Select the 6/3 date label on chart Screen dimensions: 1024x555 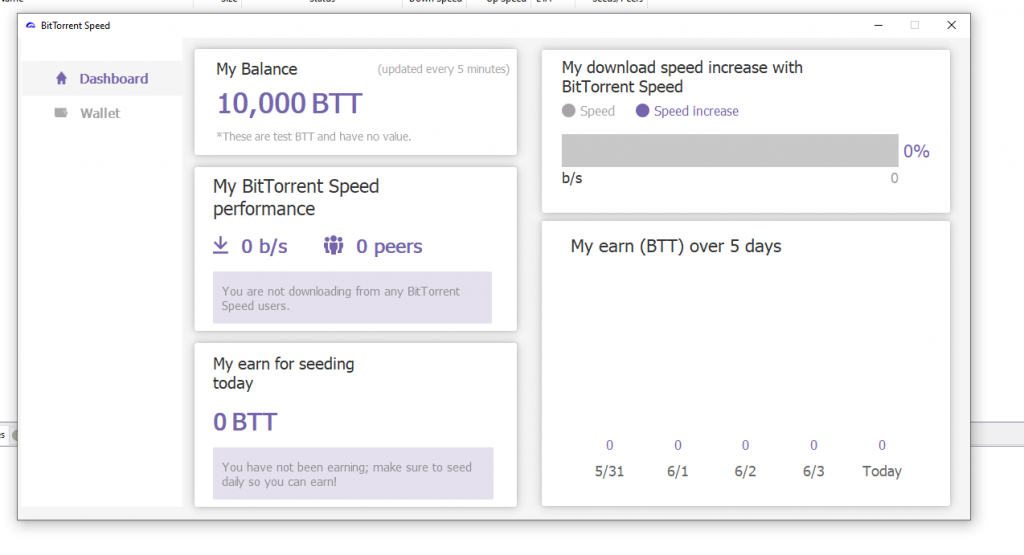tap(814, 471)
